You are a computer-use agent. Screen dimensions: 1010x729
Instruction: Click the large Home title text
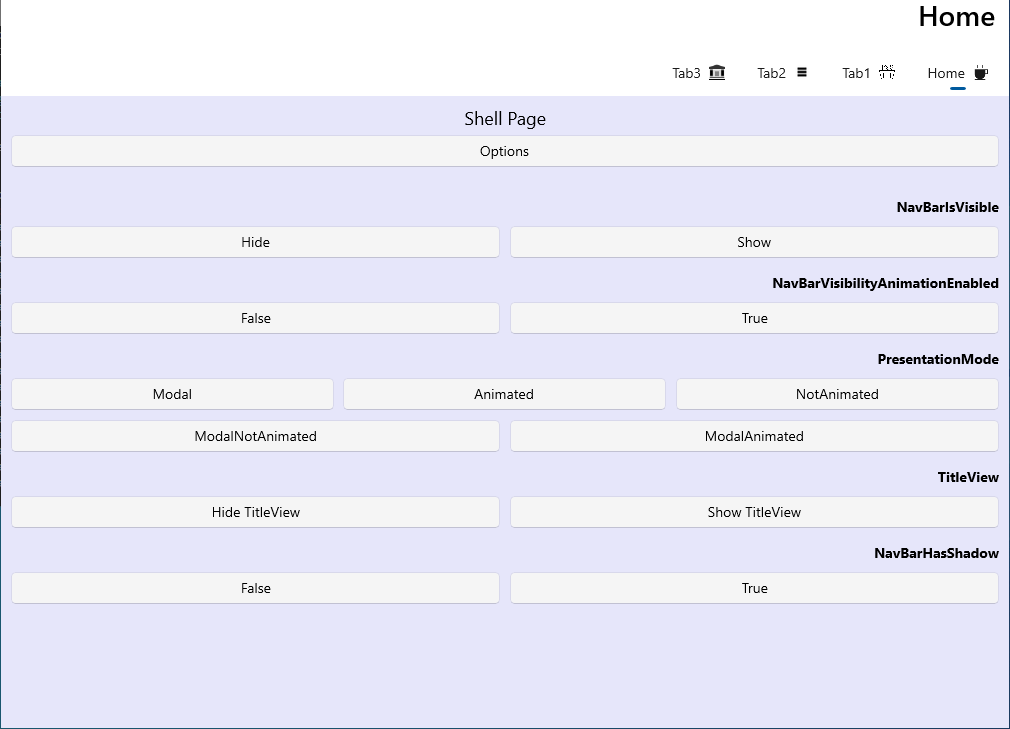coord(957,16)
